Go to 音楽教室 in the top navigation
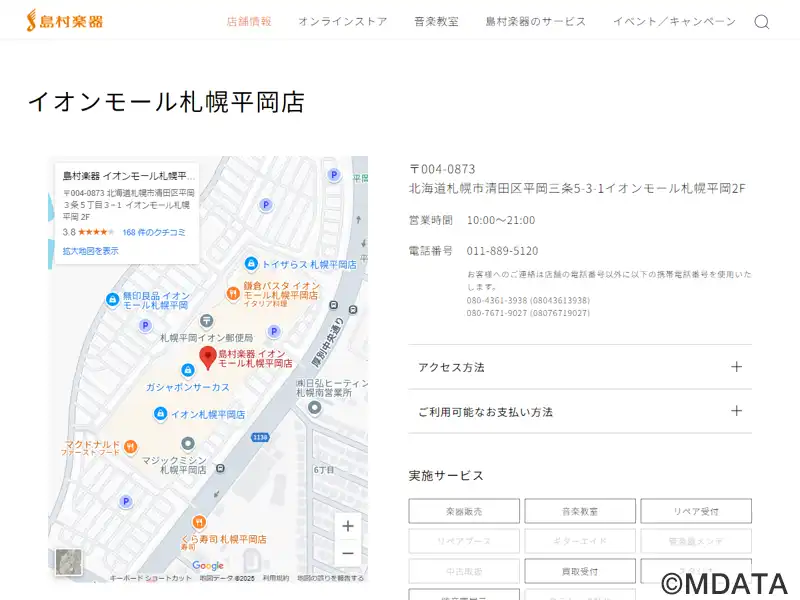The width and height of the screenshot is (800, 600). [x=436, y=21]
